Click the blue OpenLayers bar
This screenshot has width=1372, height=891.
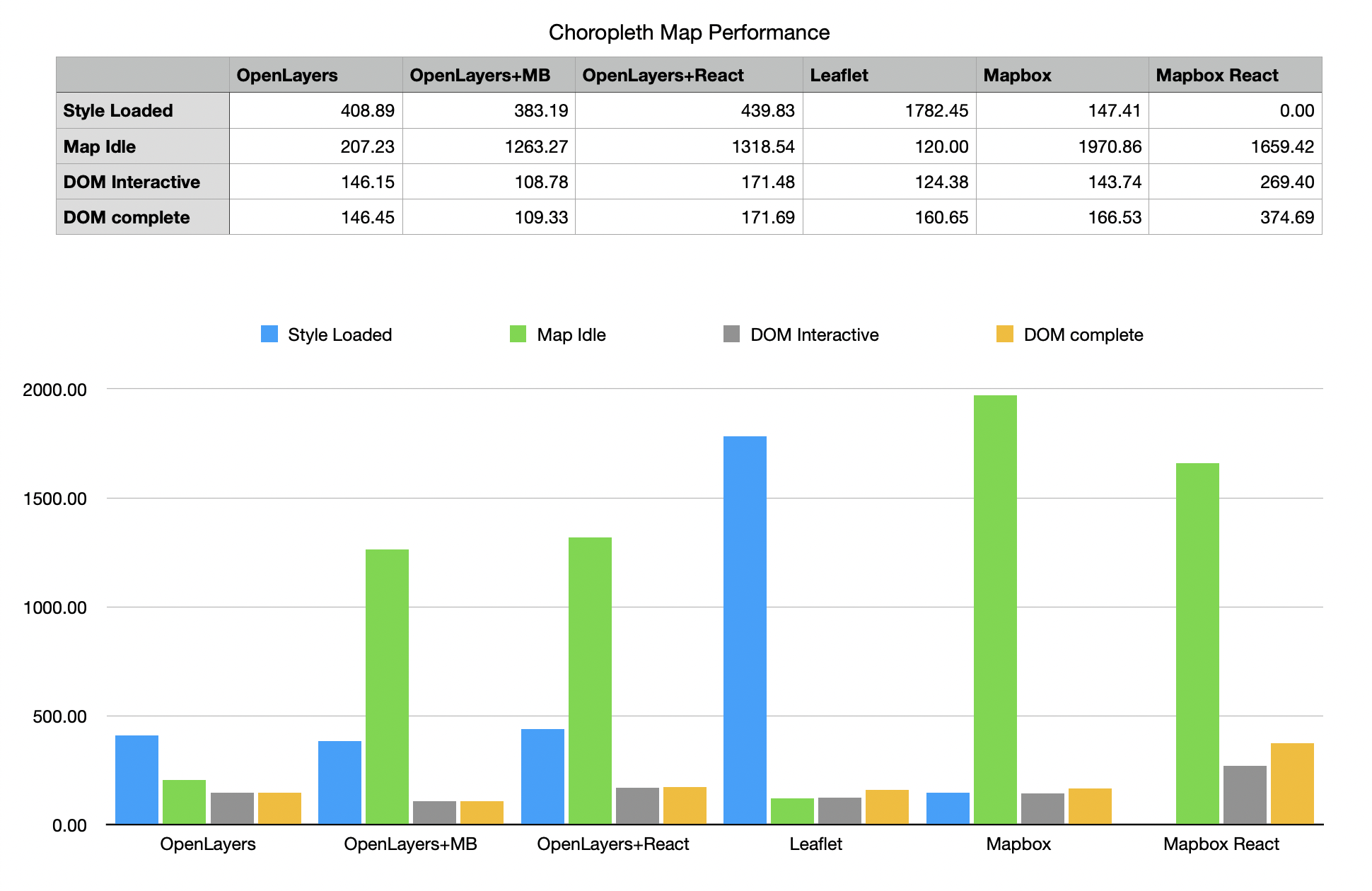136,779
